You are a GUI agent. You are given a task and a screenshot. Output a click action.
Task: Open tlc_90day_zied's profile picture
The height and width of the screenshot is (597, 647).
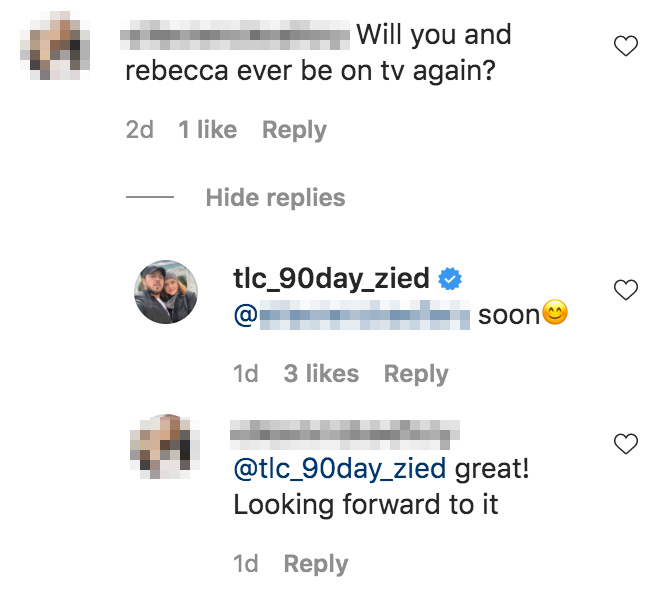166,291
